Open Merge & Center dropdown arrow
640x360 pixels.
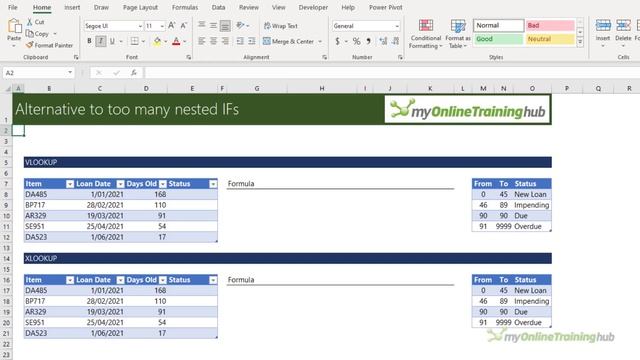(x=320, y=41)
